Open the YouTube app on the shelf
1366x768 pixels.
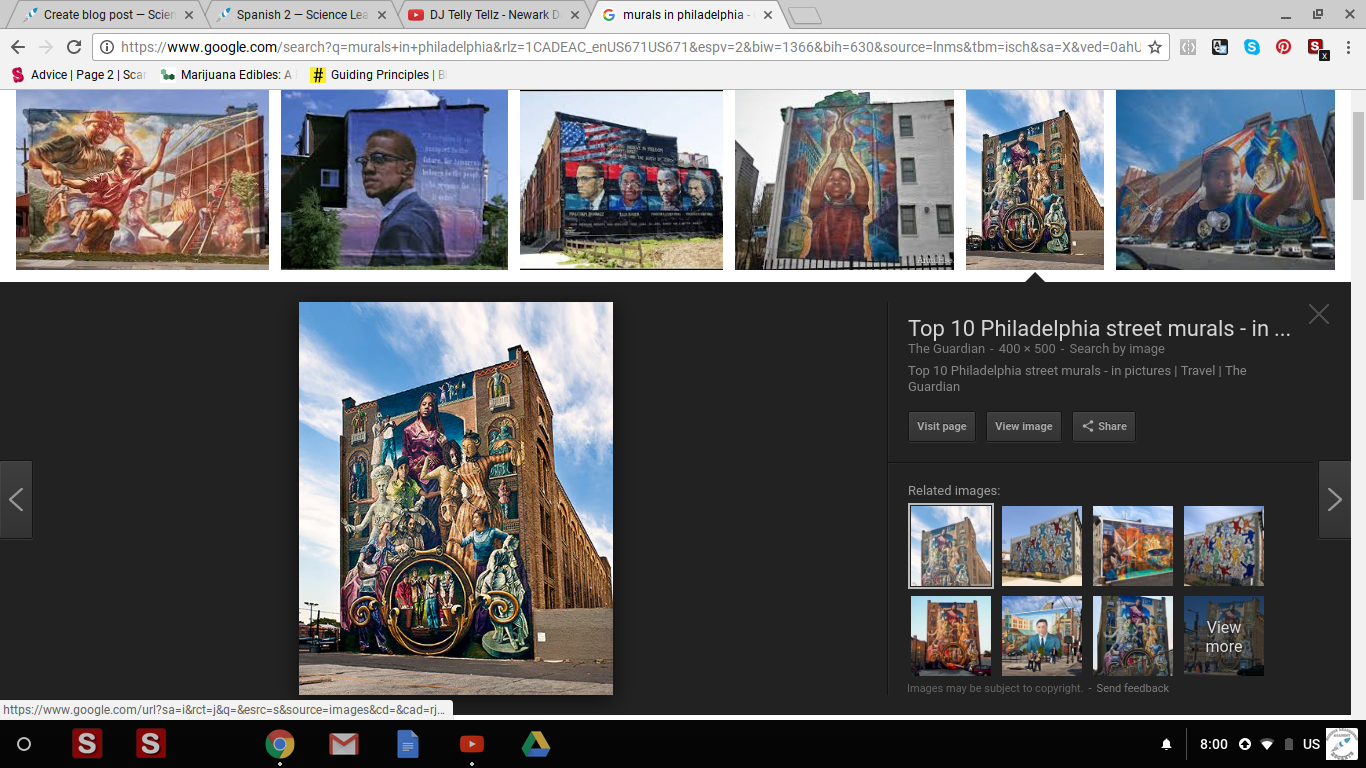click(x=472, y=744)
